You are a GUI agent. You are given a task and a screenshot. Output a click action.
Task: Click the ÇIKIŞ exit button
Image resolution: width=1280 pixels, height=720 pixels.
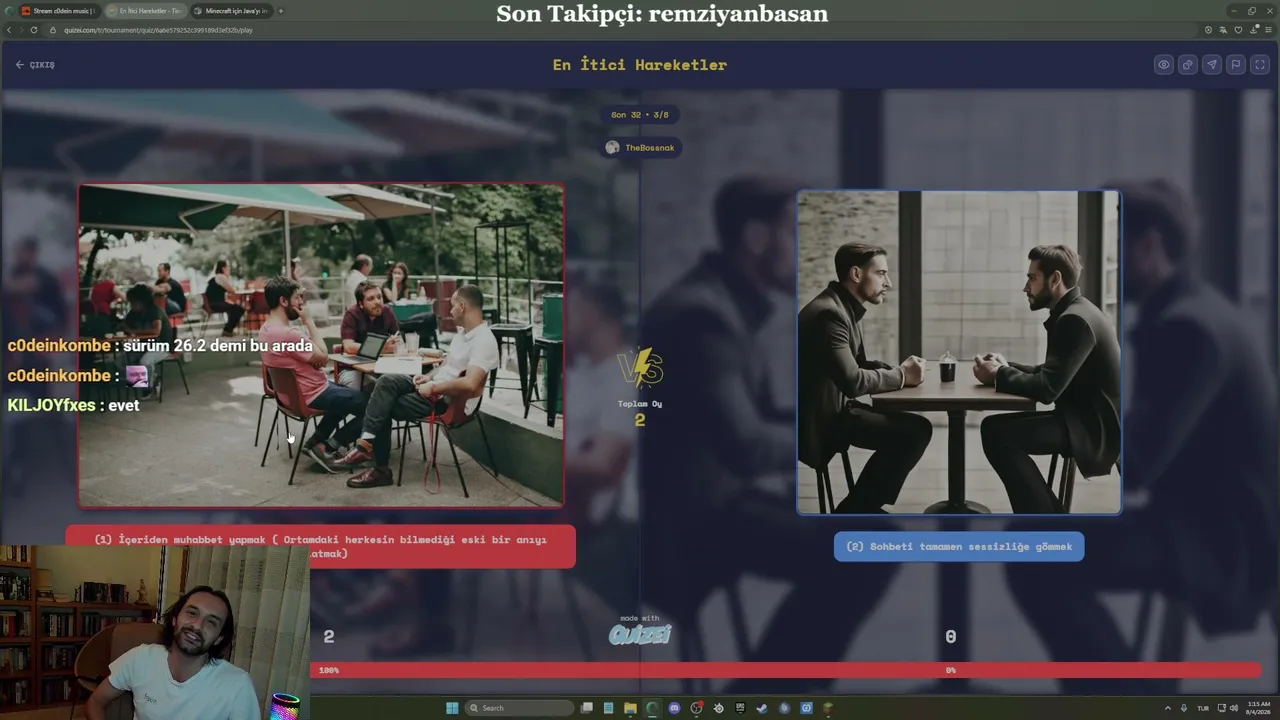35,65
